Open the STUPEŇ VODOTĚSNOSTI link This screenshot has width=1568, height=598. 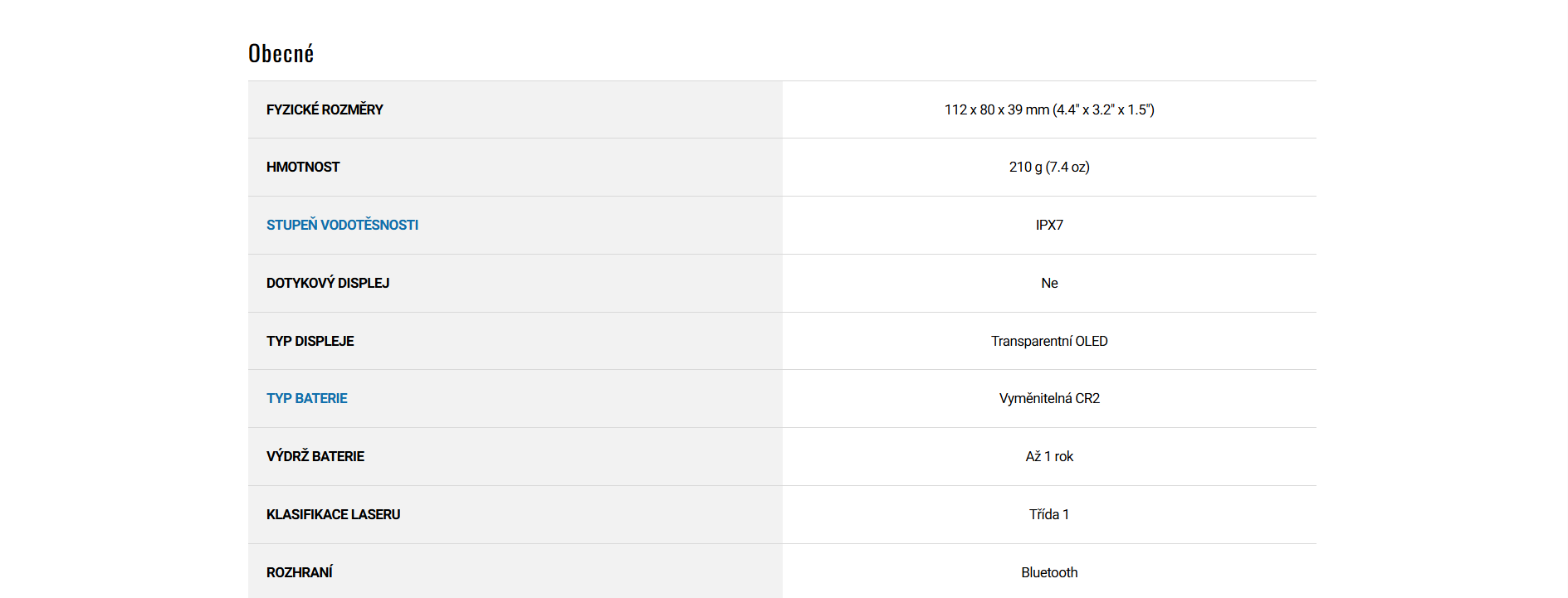[x=342, y=225]
